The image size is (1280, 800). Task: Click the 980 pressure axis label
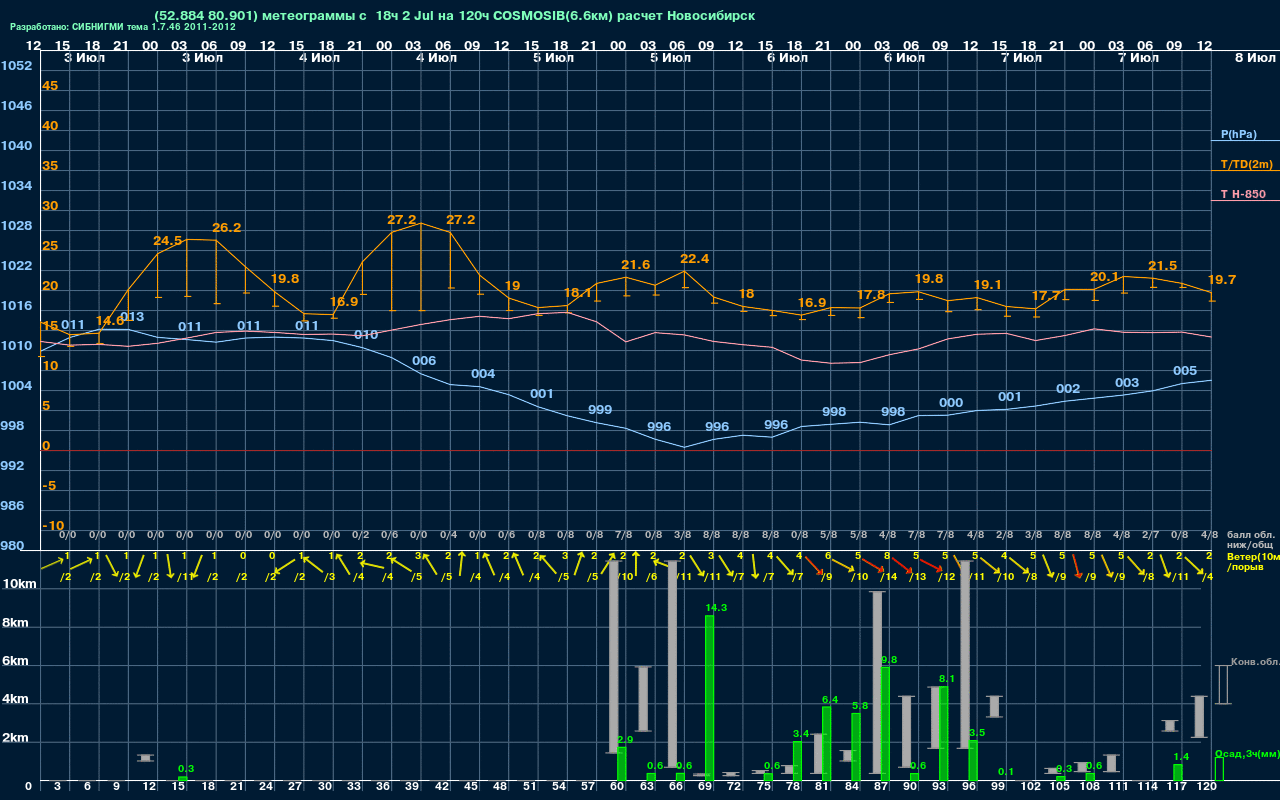[x=13, y=546]
